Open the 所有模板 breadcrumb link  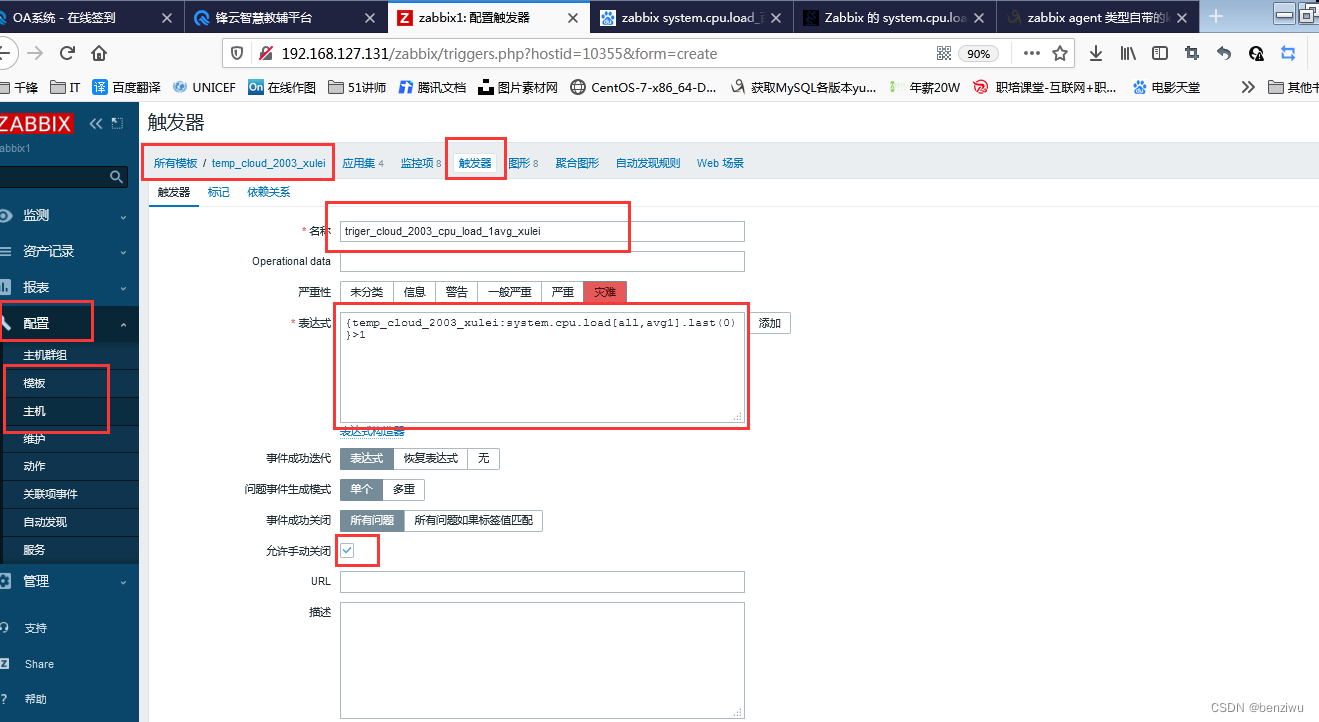[176, 163]
